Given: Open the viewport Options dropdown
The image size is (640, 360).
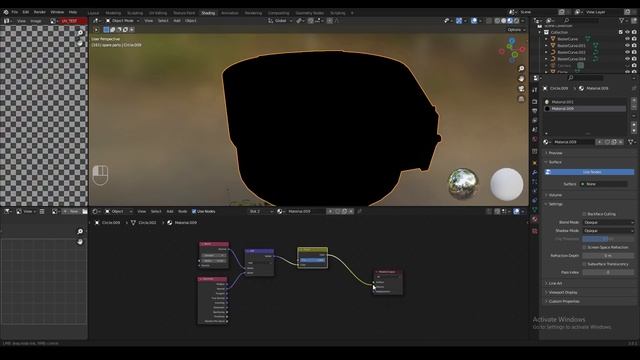Looking at the screenshot, I should [516, 30].
